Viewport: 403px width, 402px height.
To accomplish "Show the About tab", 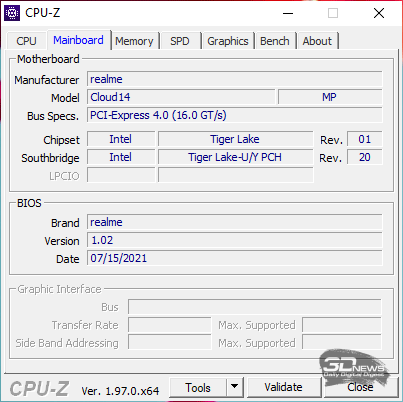I will [x=317, y=41].
